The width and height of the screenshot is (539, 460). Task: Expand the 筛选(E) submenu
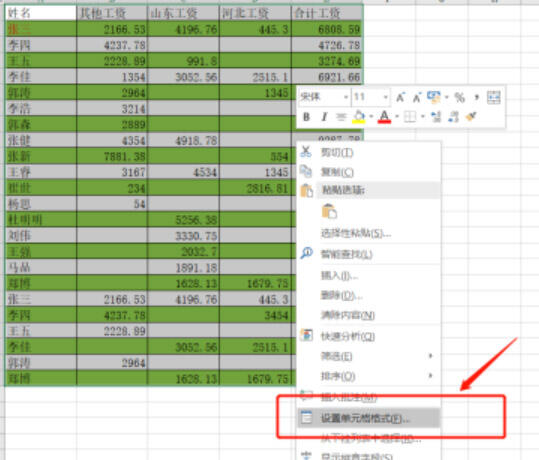(x=368, y=357)
